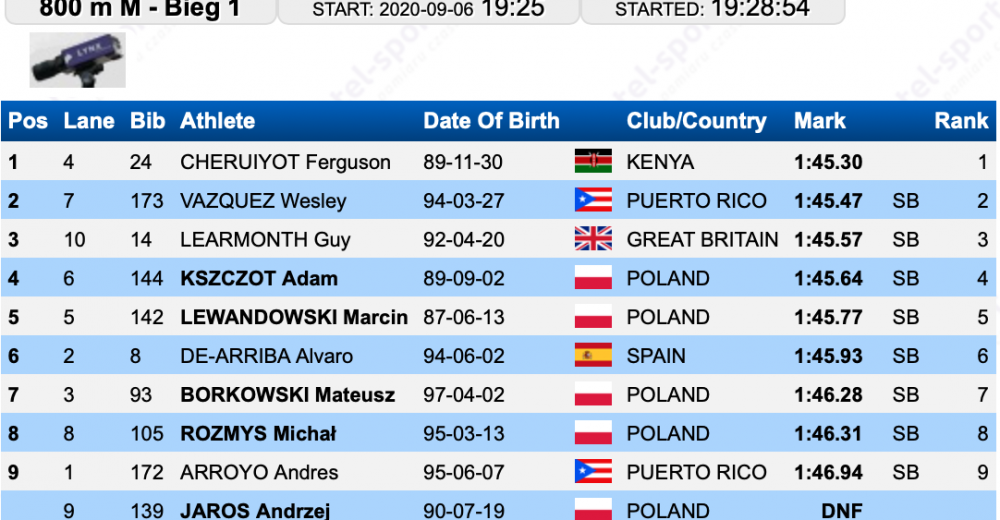Click Poland flag in BORKOWSKI Mateusz row
1000x520 pixels.
click(593, 394)
